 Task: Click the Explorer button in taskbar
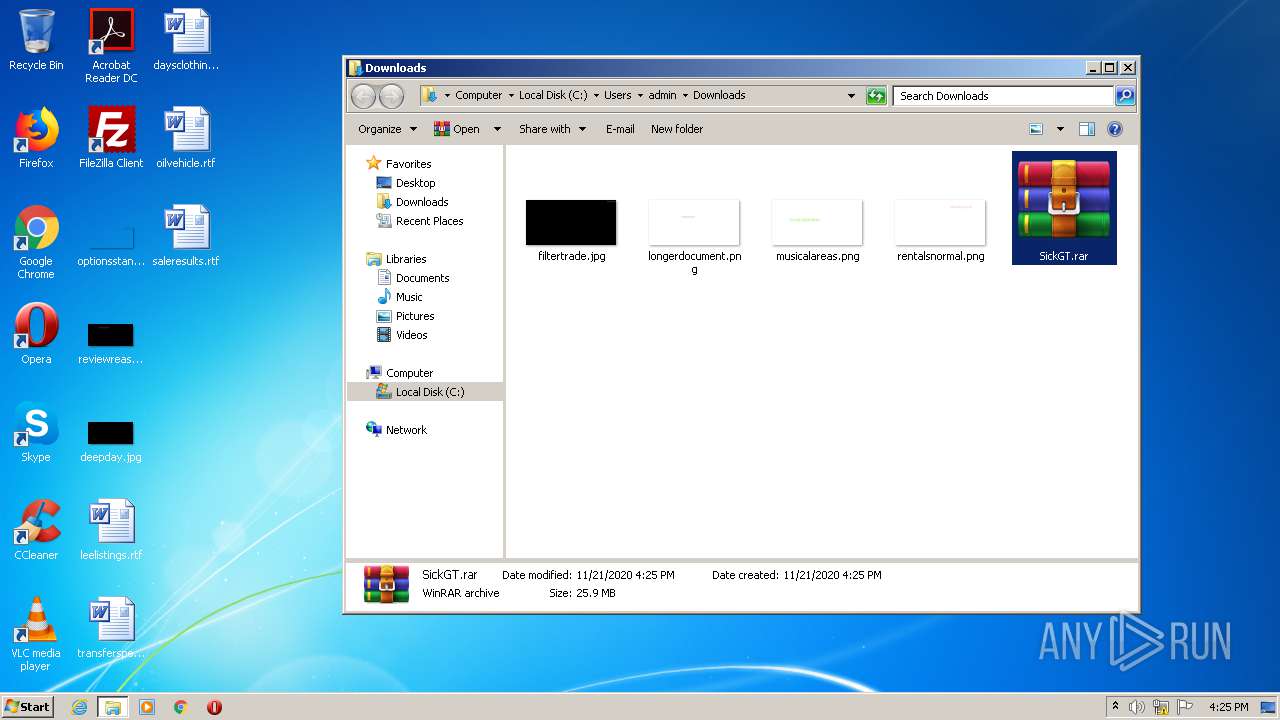point(113,707)
